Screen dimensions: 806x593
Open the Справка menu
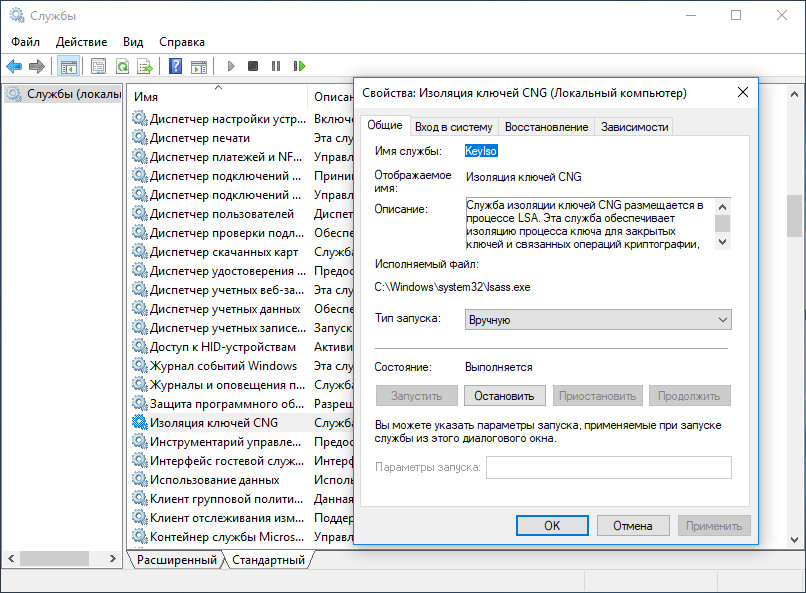point(181,42)
